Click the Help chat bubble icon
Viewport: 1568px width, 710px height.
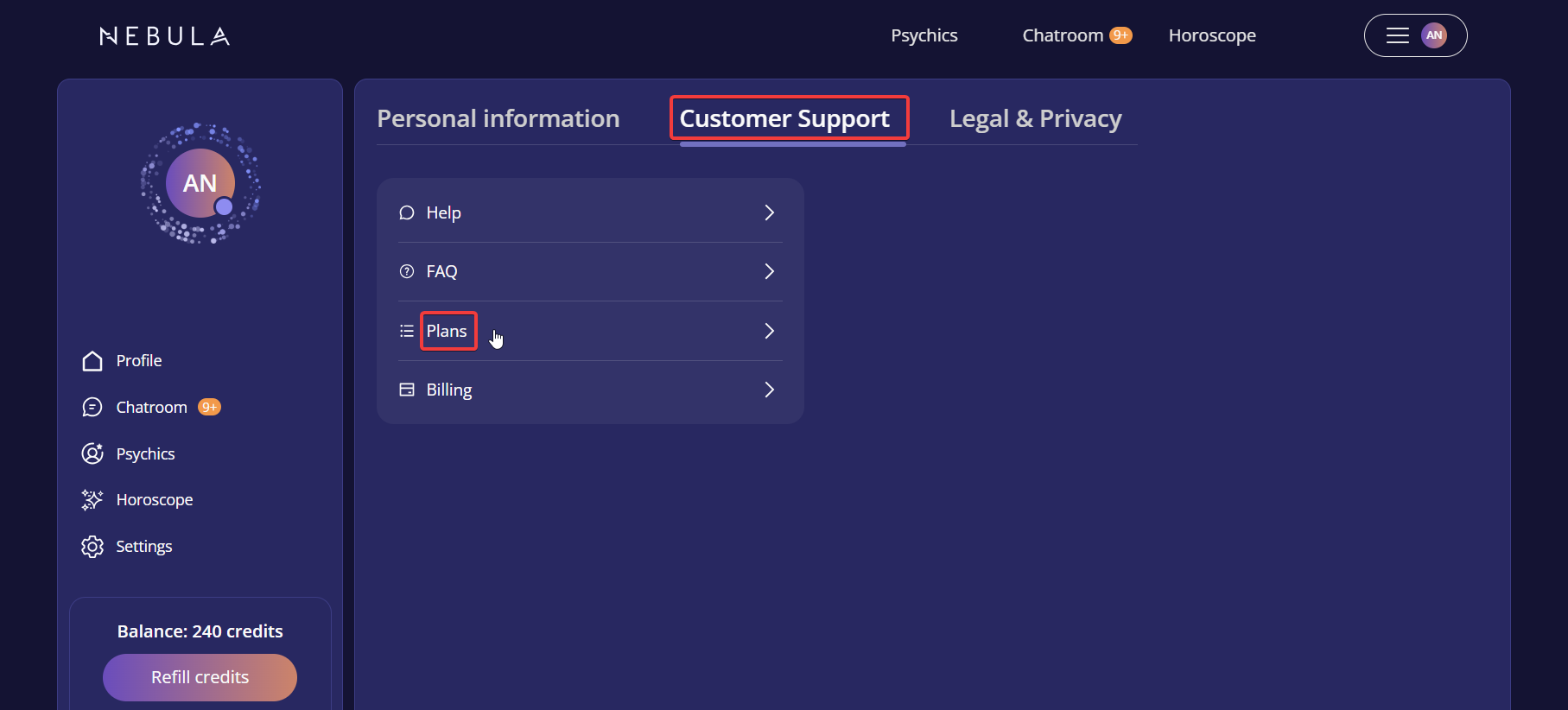tap(407, 212)
